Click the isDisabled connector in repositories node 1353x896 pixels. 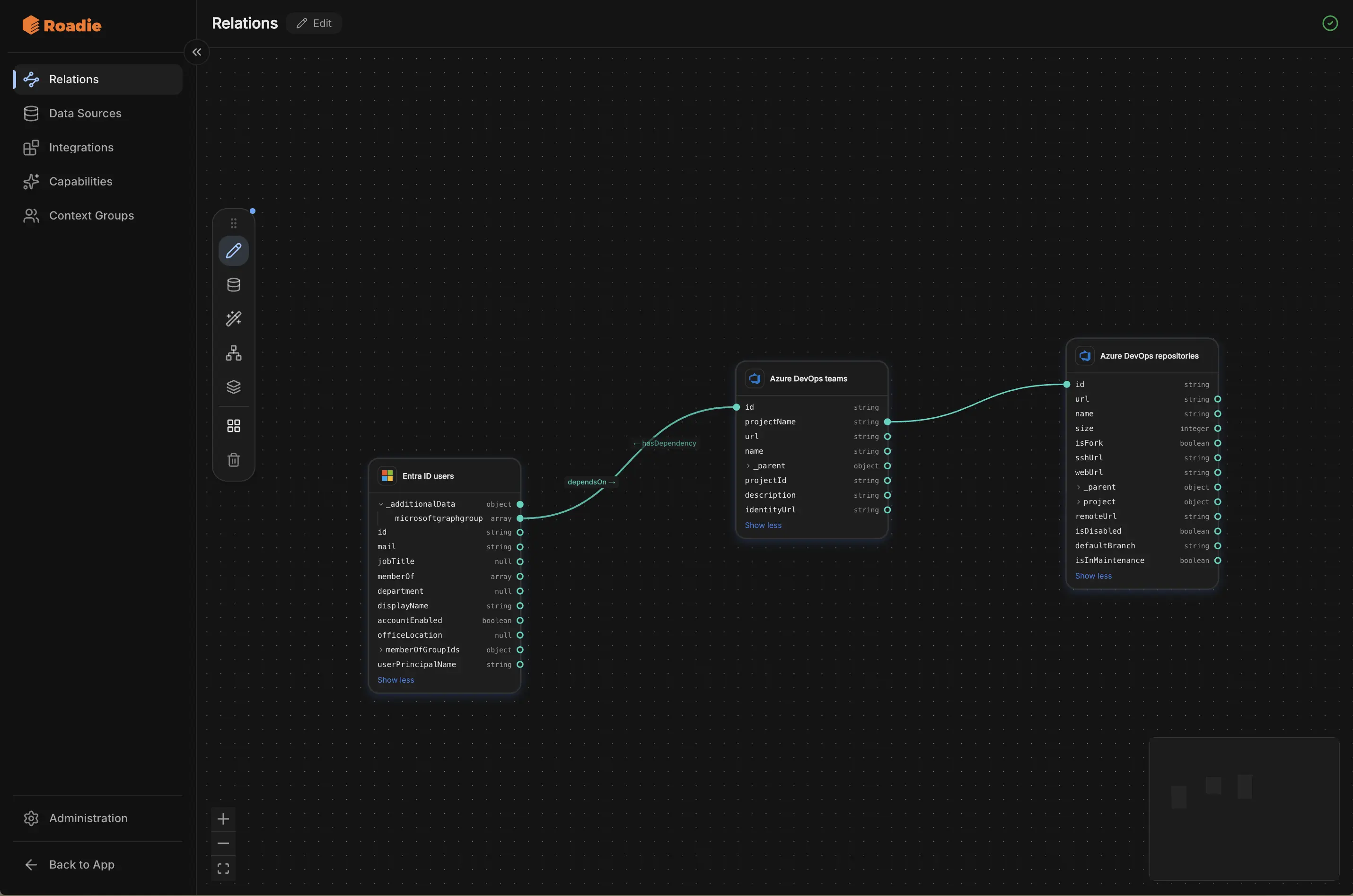(1218, 531)
